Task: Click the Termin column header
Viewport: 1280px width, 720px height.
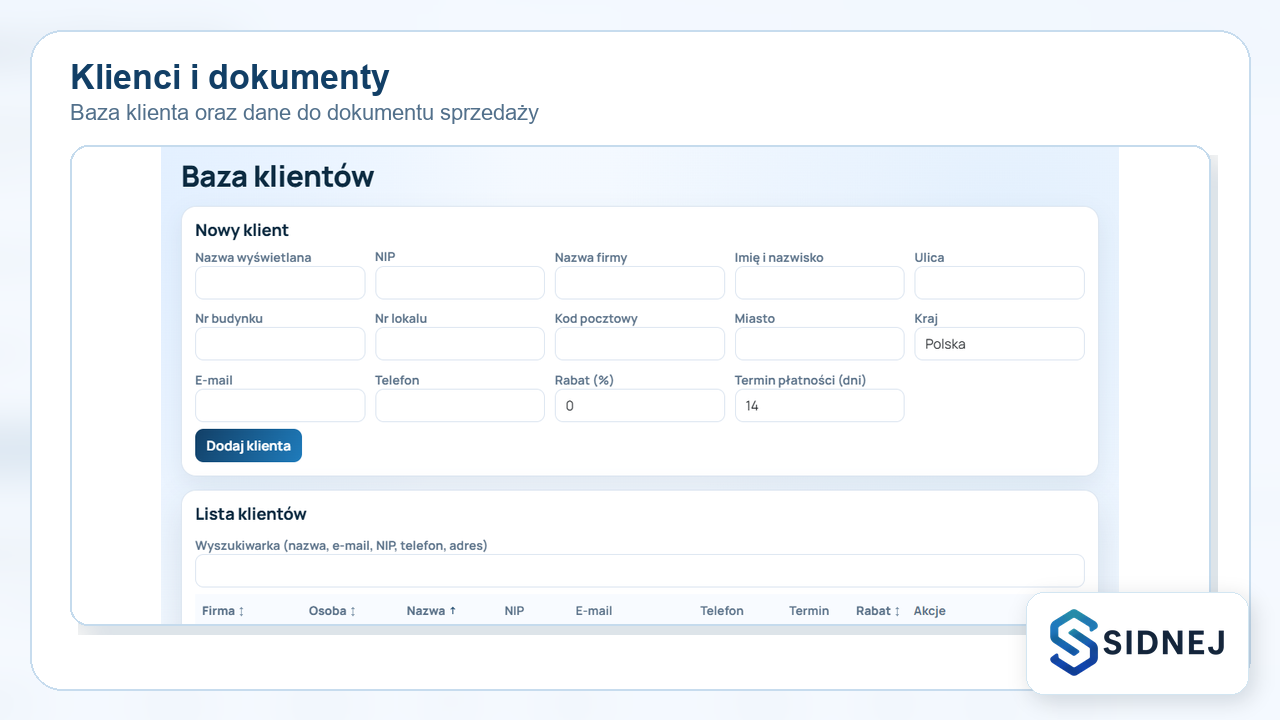Action: (x=809, y=611)
